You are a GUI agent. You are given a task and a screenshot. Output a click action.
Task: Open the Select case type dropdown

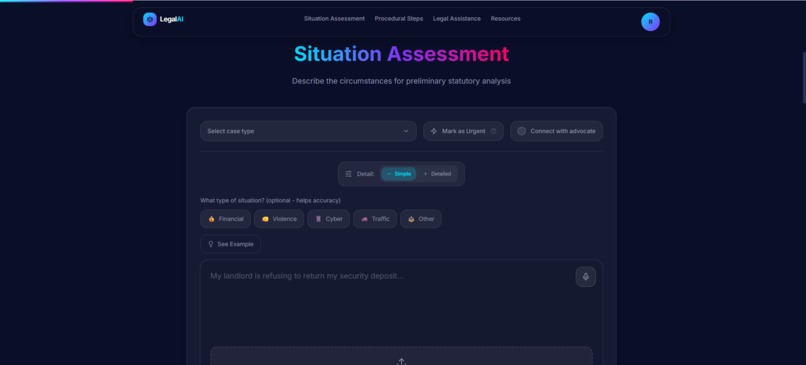point(308,131)
